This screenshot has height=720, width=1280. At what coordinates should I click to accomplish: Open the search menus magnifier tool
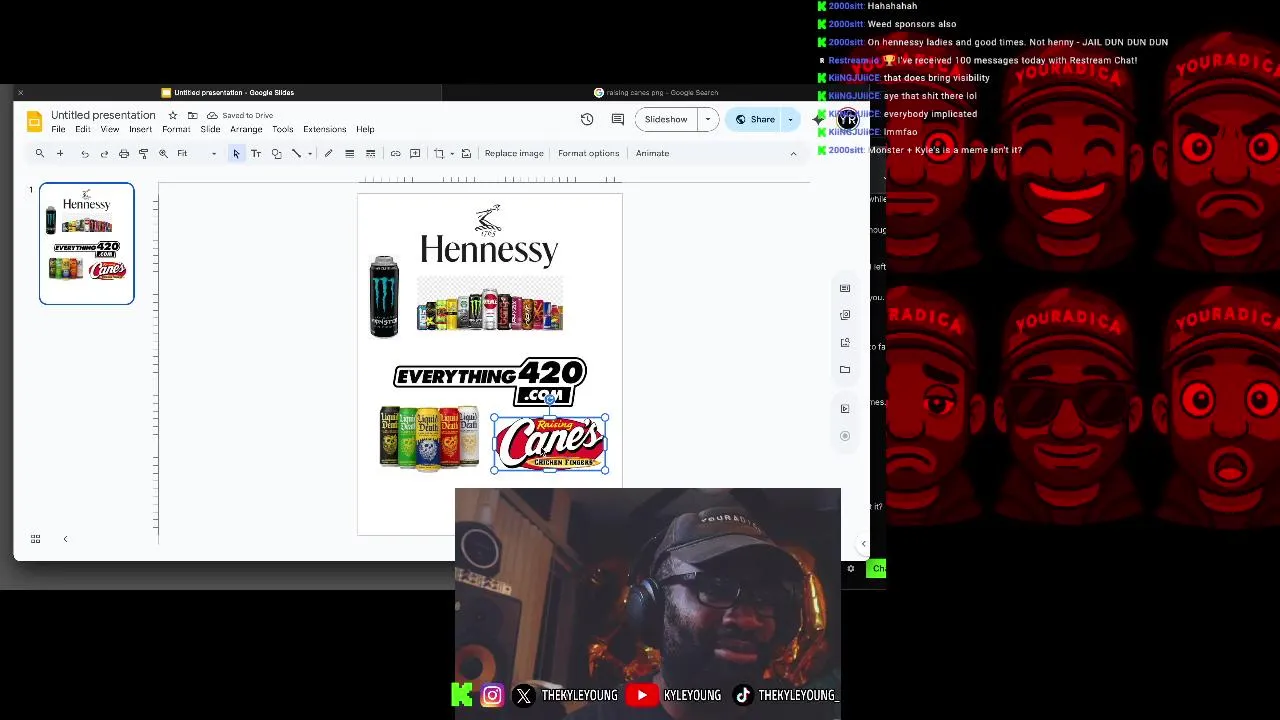(x=40, y=153)
